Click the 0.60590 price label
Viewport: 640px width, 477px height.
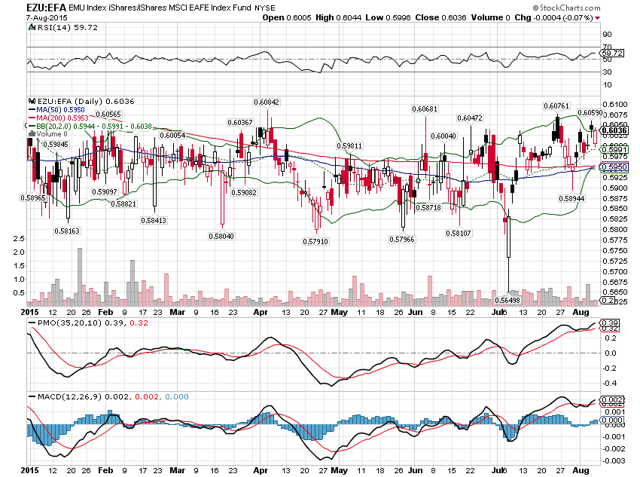point(590,112)
